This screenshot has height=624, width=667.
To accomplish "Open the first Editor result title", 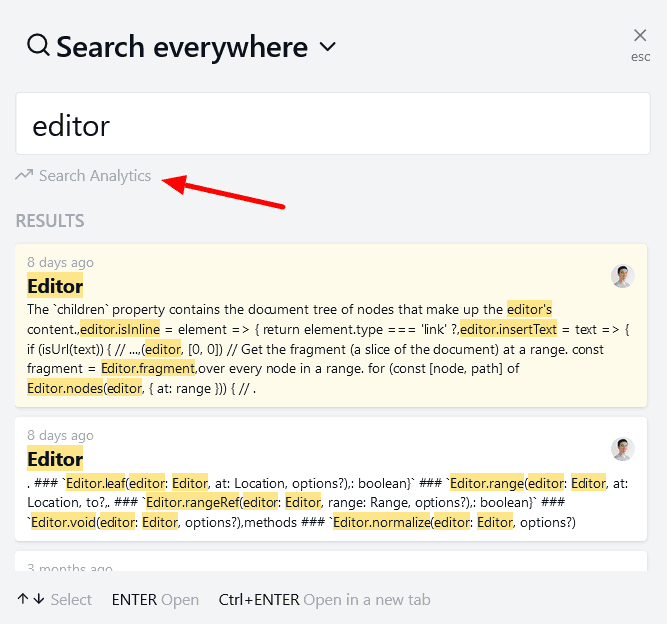I will (x=55, y=286).
